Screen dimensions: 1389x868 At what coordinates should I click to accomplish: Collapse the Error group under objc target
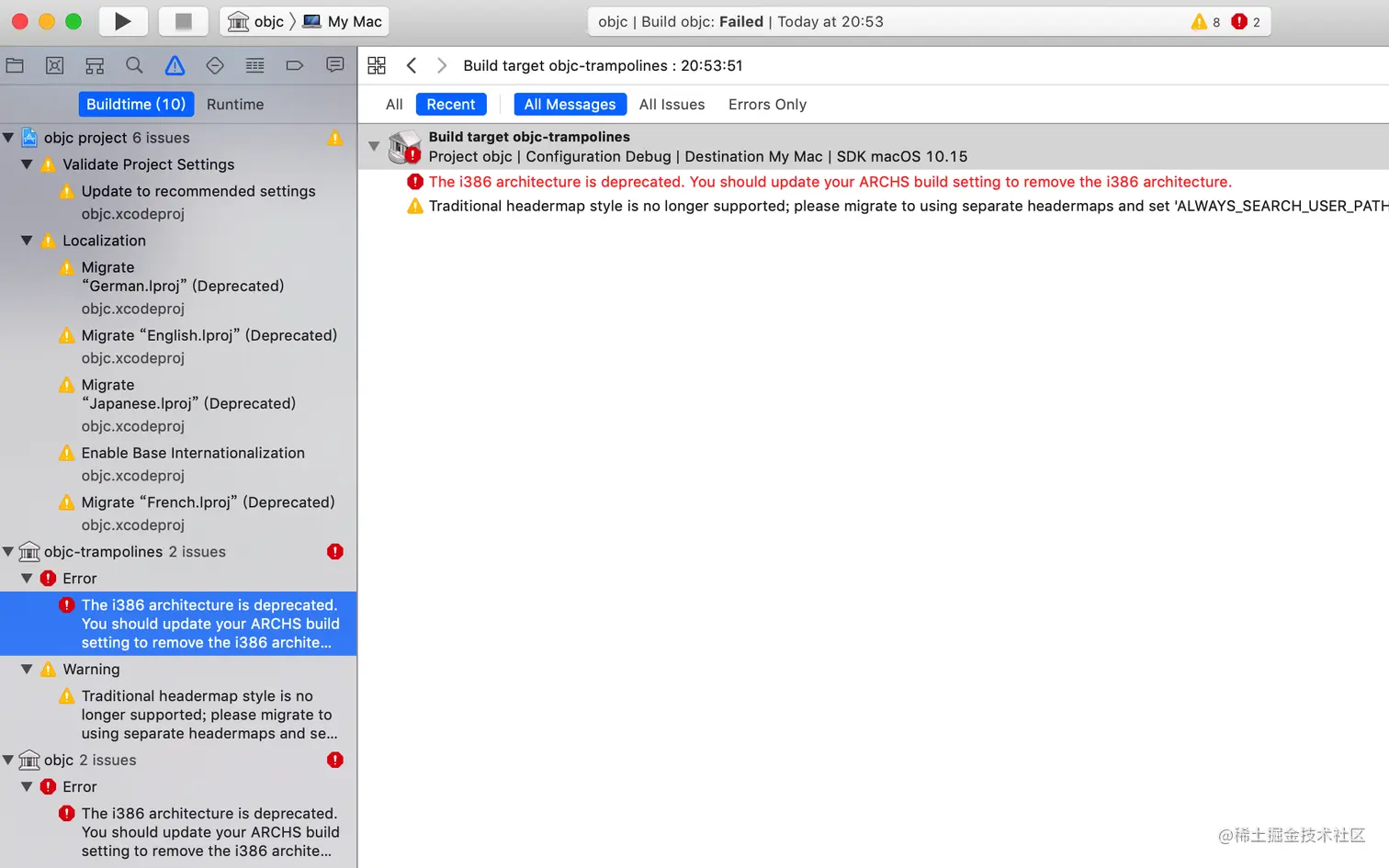pos(27,787)
